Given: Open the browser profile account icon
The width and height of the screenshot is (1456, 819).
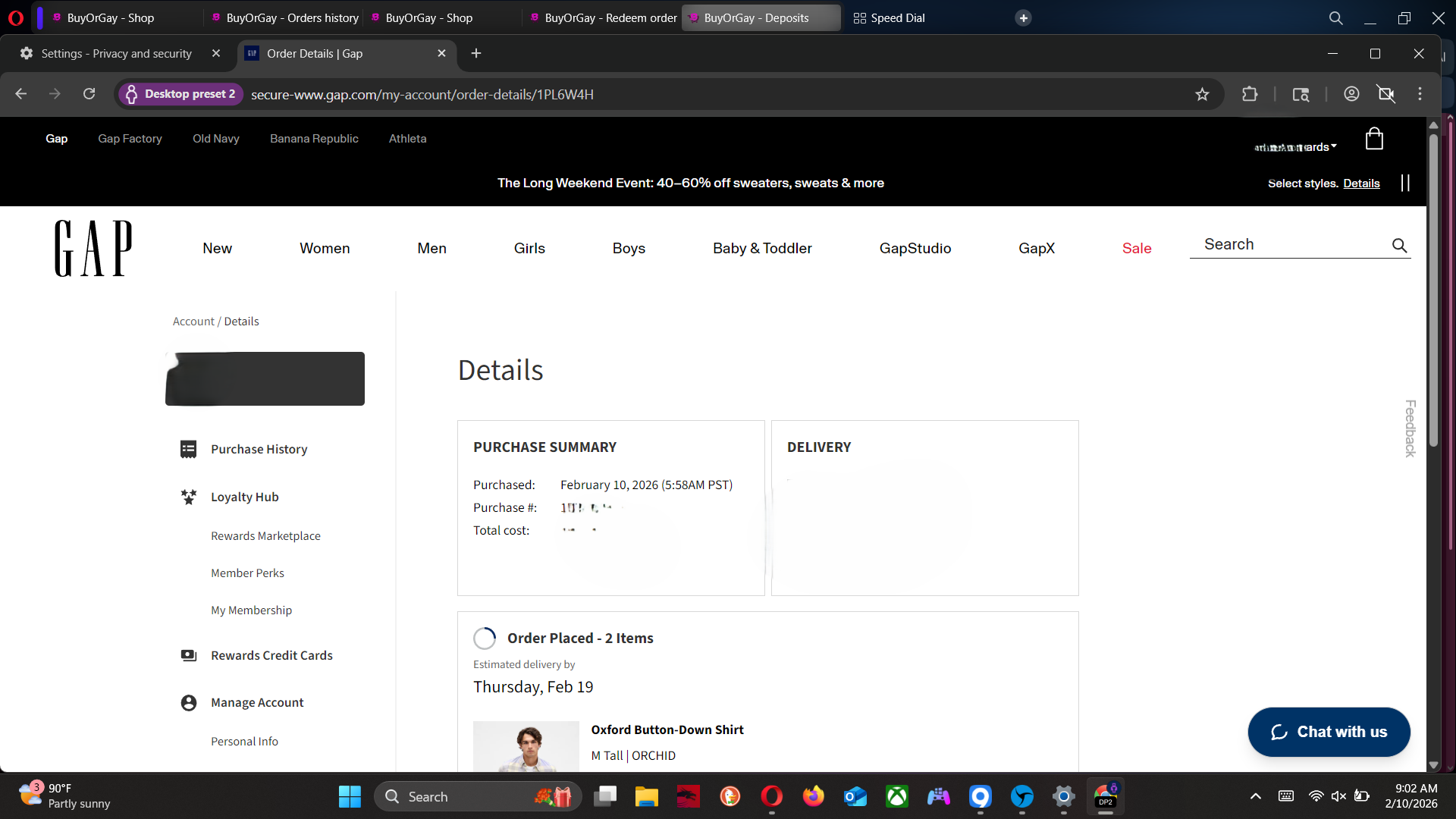Looking at the screenshot, I should [x=1351, y=94].
